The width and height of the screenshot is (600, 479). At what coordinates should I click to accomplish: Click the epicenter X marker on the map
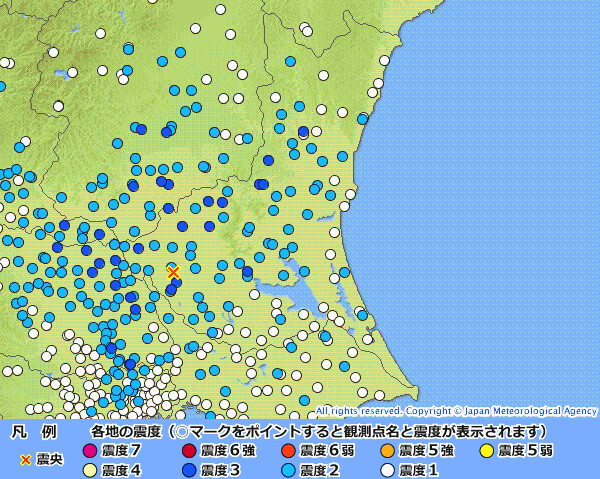pyautogui.click(x=173, y=273)
